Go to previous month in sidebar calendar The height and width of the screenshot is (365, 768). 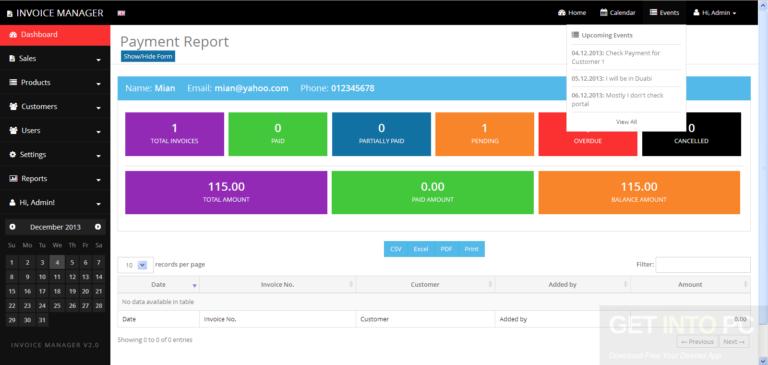pos(12,227)
